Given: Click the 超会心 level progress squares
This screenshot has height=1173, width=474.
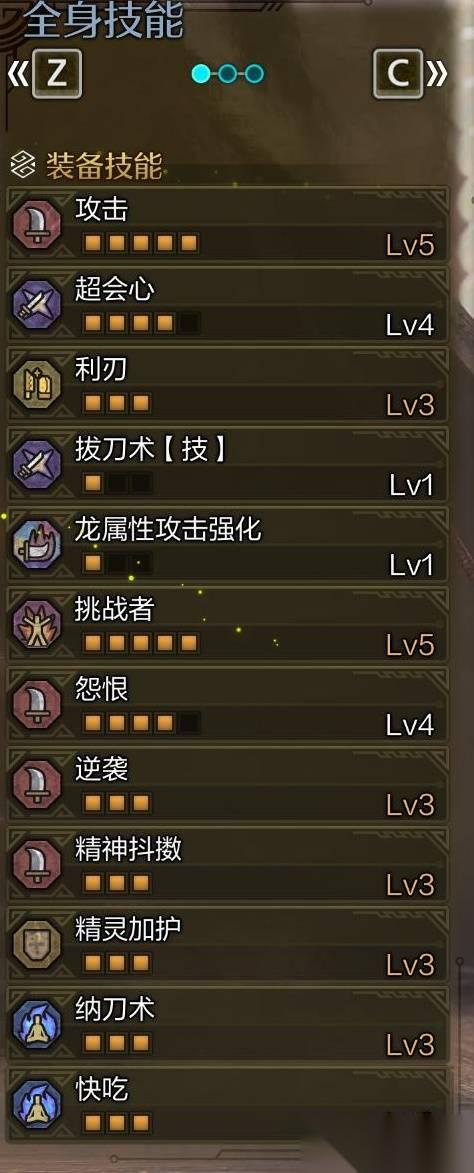Looking at the screenshot, I should (141, 323).
